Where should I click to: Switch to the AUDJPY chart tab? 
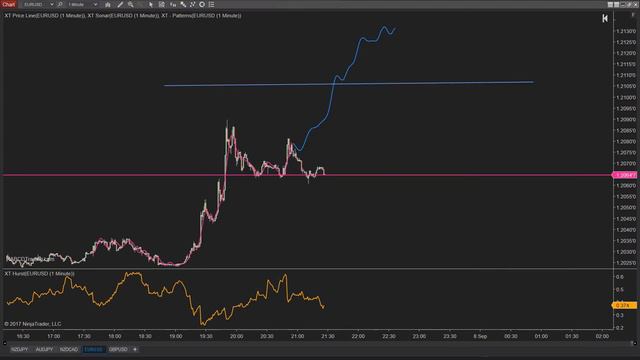coord(44,349)
